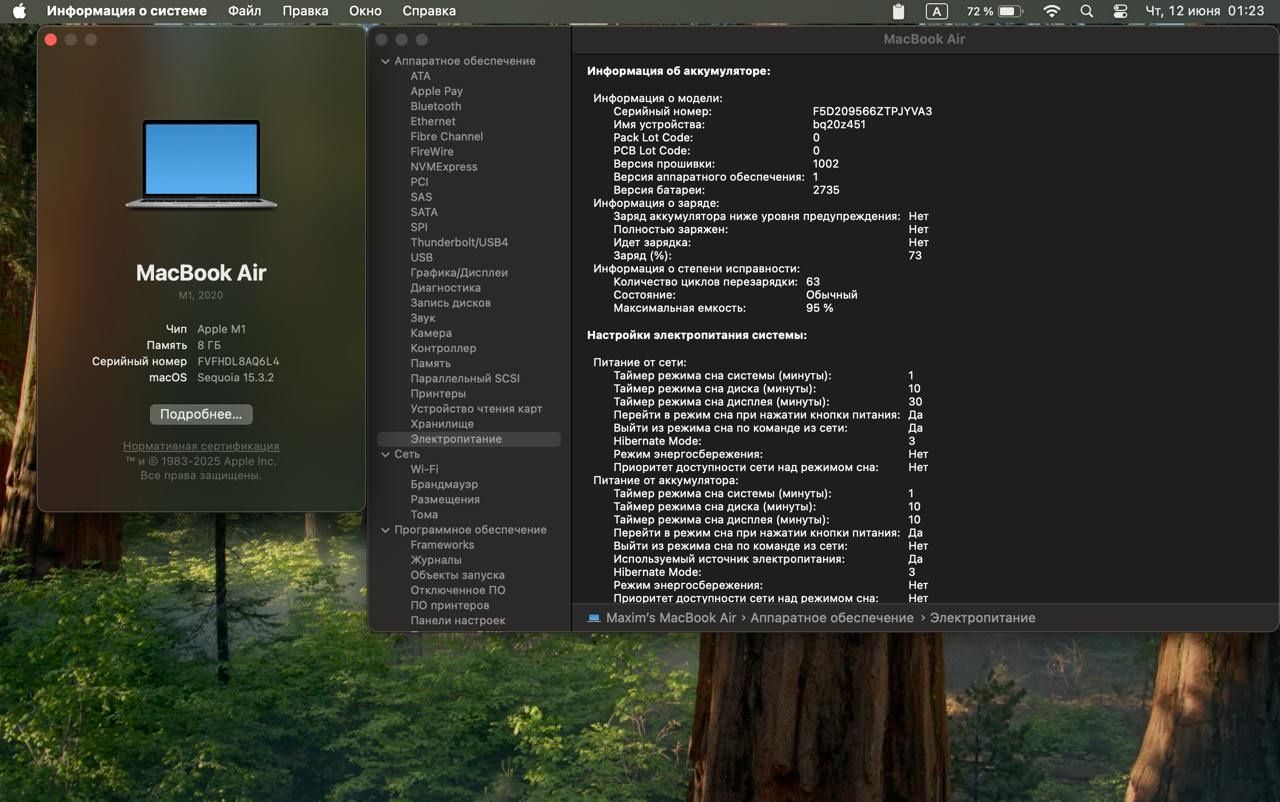Click the laptop icon in path bar

pyautogui.click(x=594, y=618)
